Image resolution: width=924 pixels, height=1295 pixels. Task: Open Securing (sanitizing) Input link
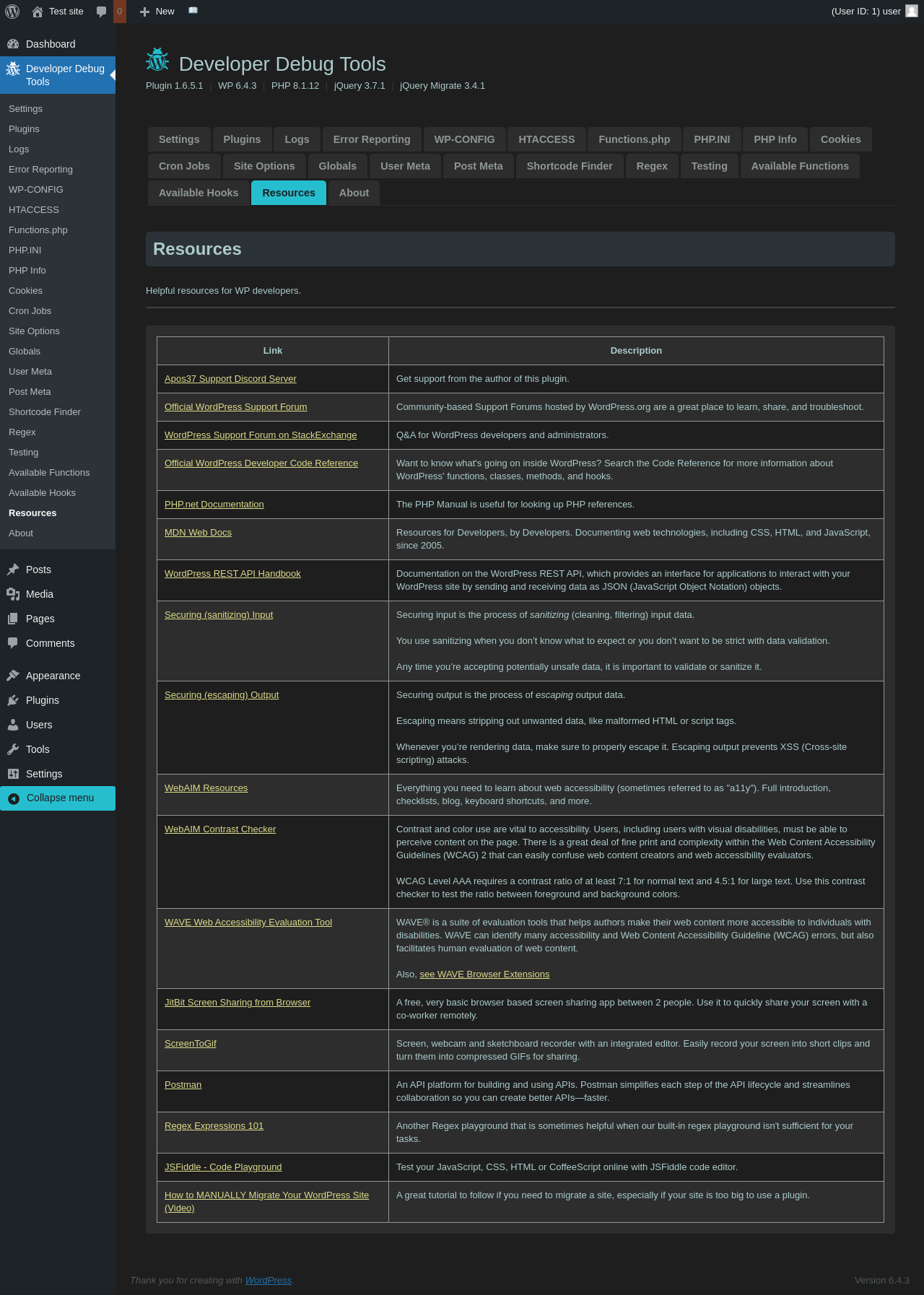pyautogui.click(x=219, y=615)
